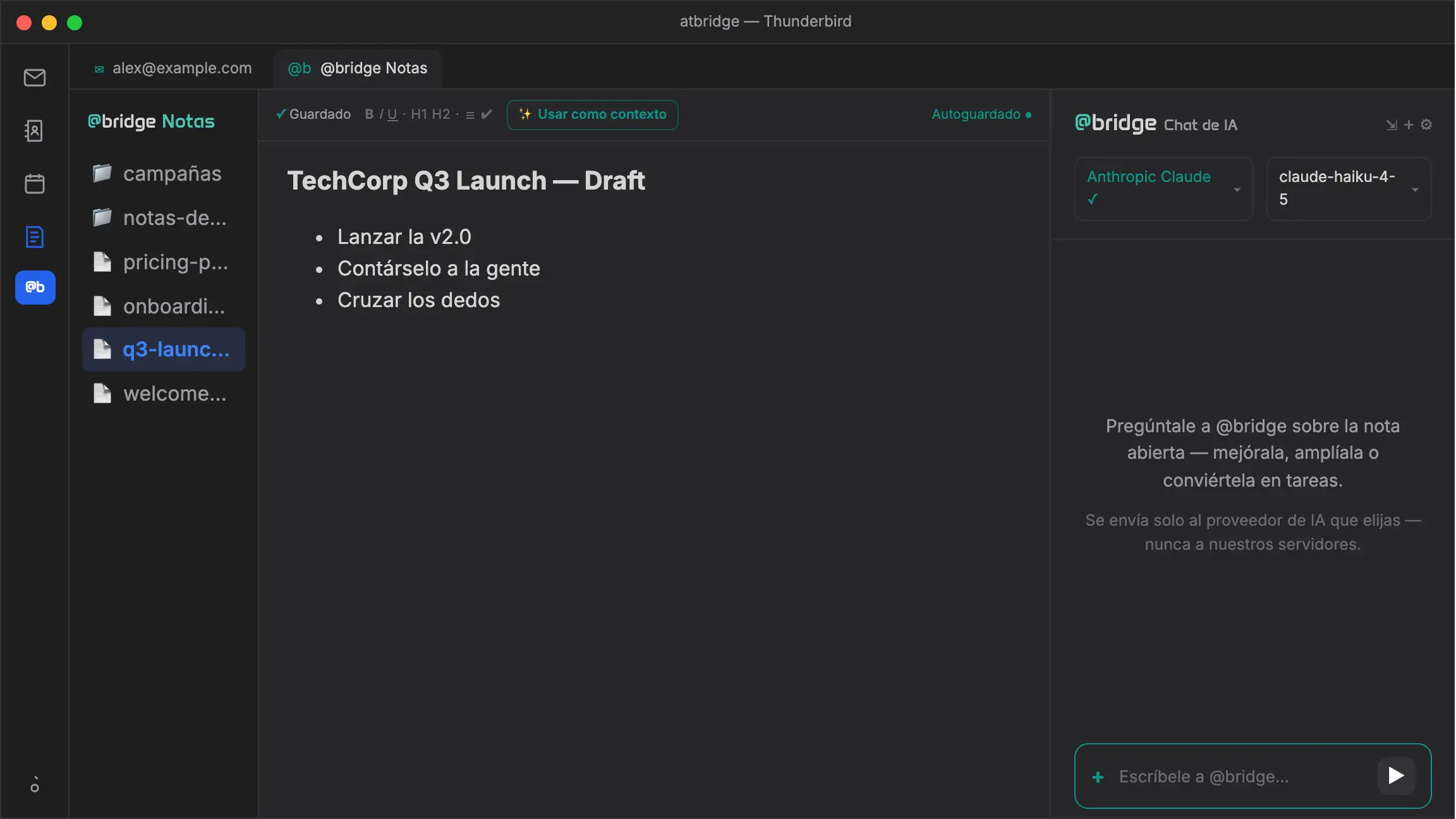Select the @b bridge space icon

[x=35, y=288]
